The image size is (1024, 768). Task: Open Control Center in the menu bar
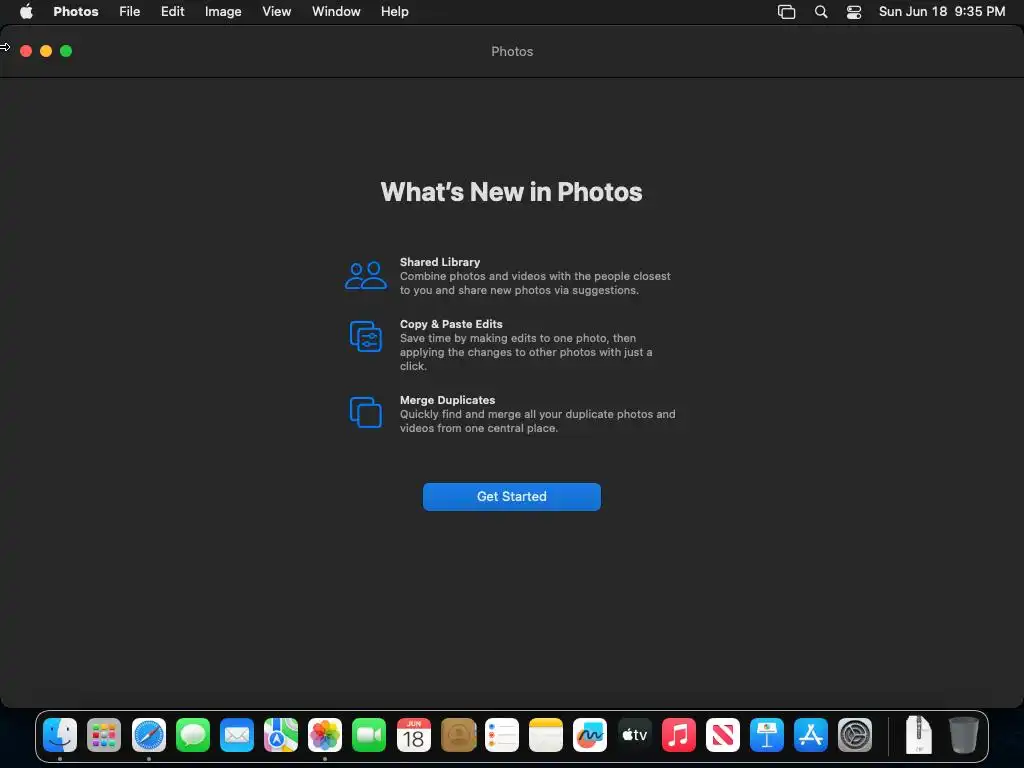point(854,12)
